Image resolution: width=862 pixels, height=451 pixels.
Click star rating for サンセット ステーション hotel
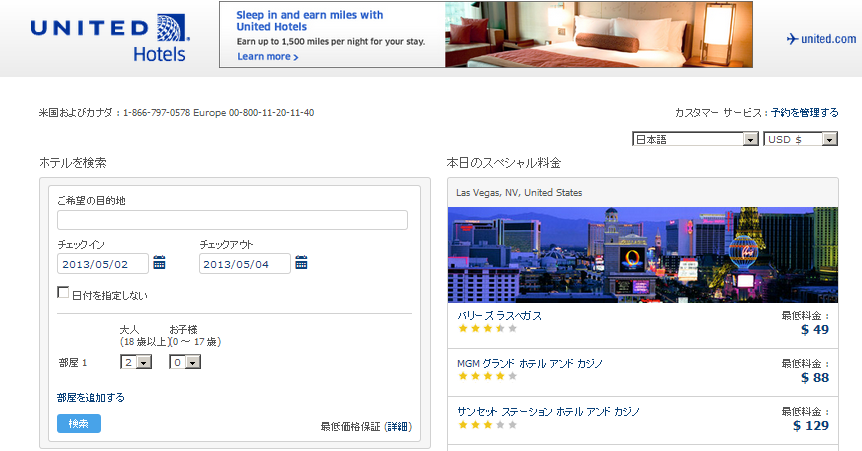tap(488, 425)
